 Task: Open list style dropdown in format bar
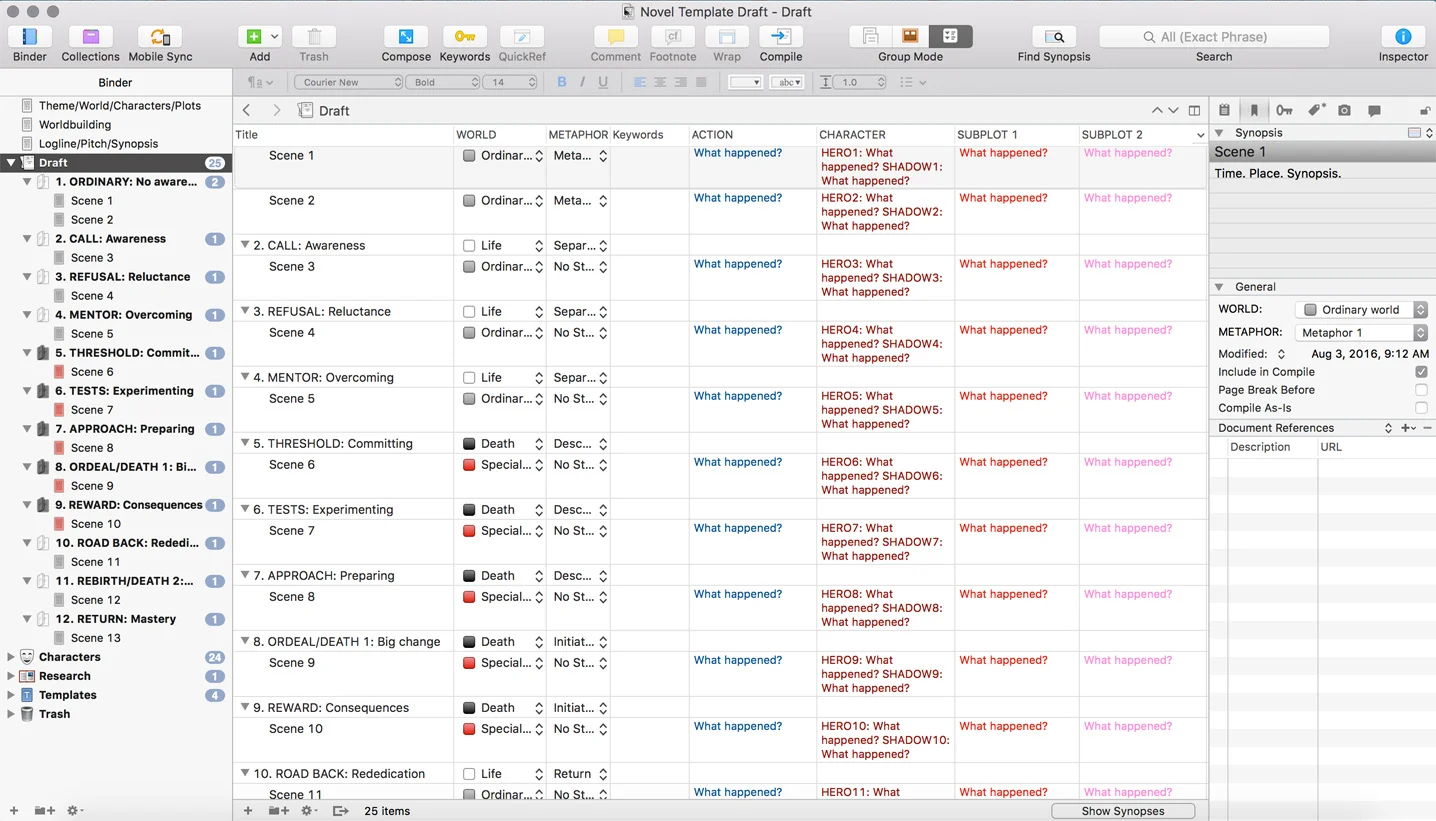[913, 82]
